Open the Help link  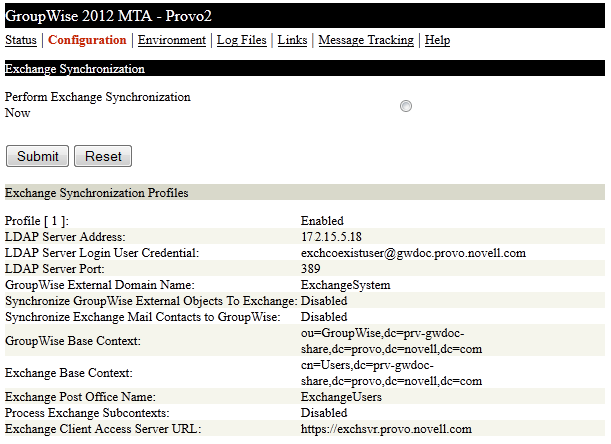point(437,41)
